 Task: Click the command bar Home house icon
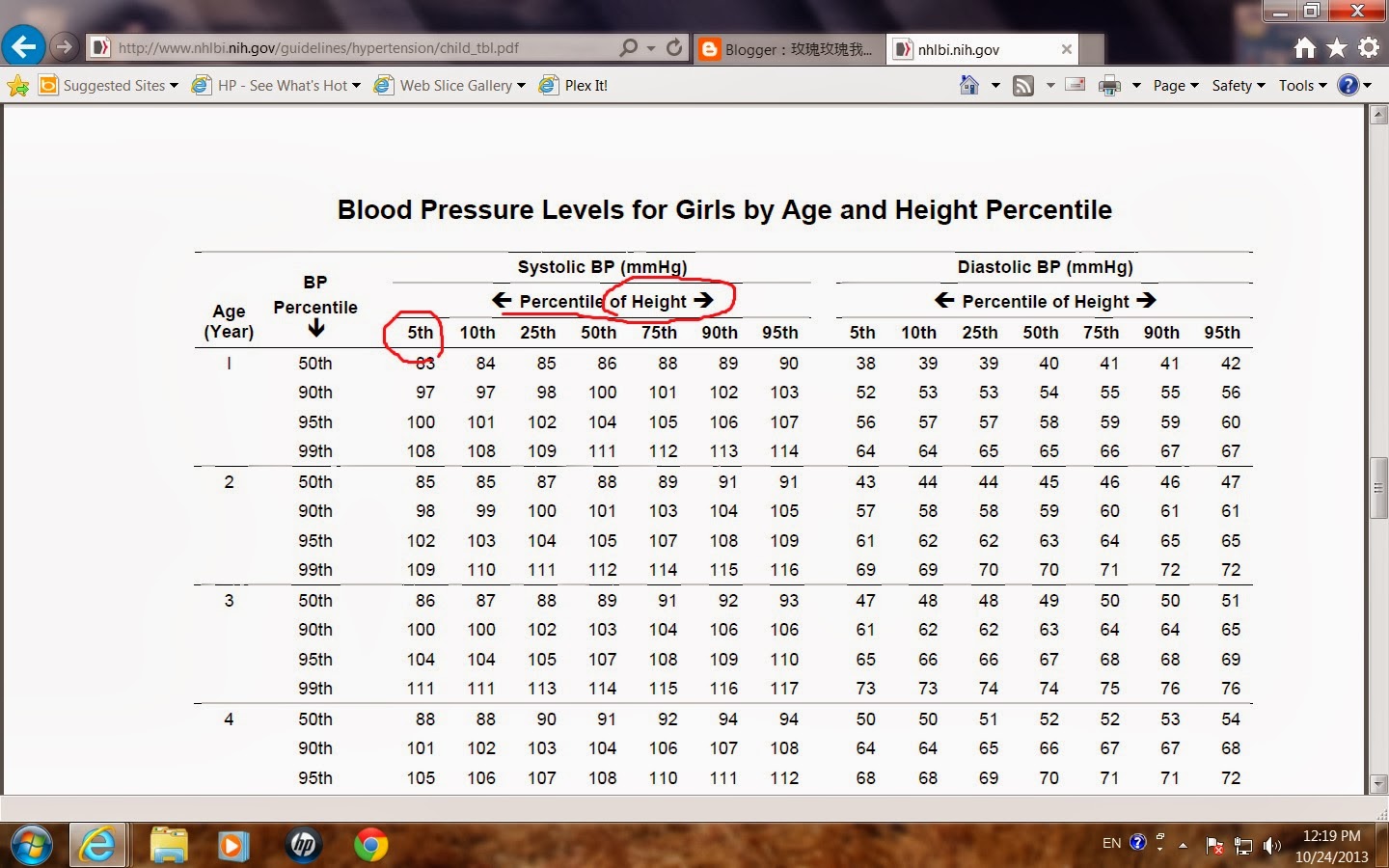click(x=969, y=85)
